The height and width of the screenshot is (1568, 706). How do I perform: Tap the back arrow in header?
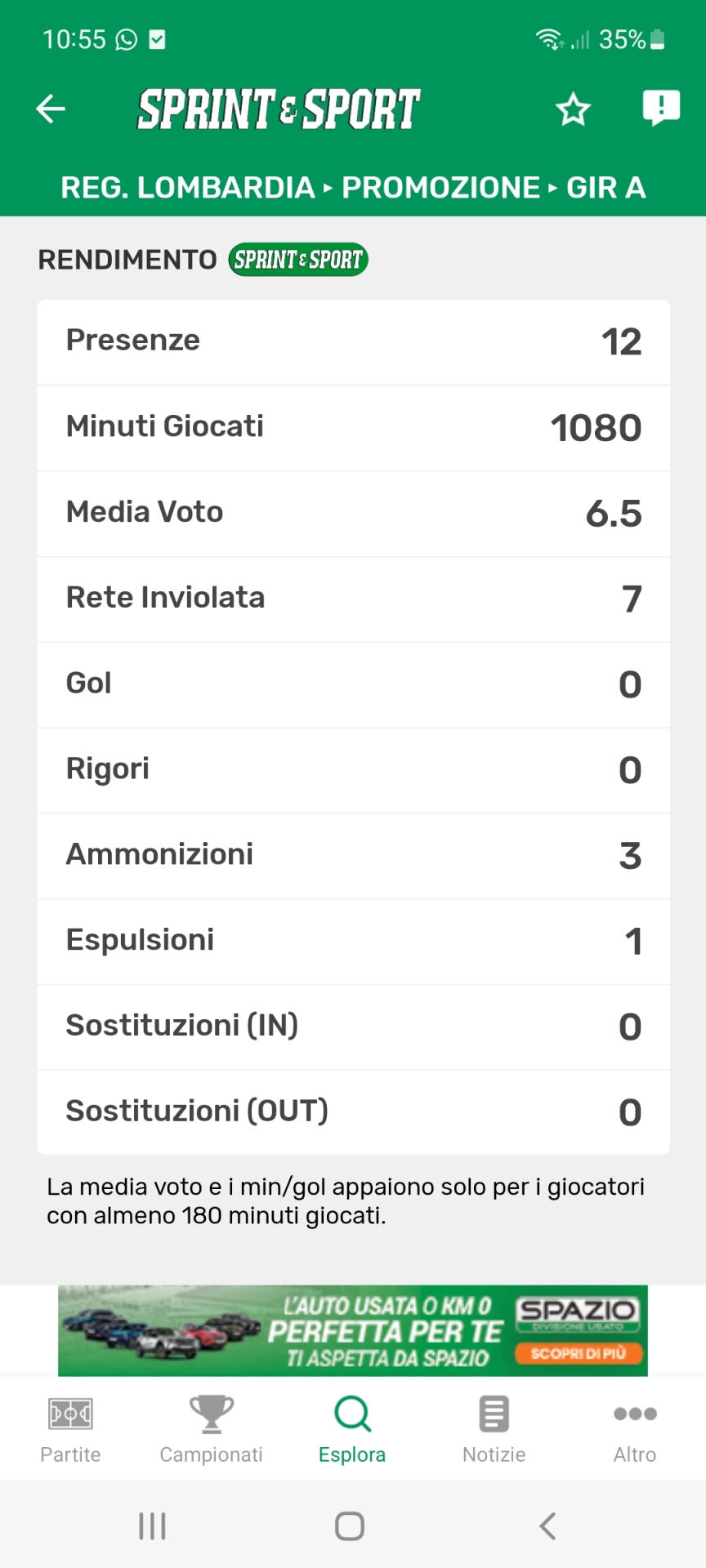pos(51,109)
